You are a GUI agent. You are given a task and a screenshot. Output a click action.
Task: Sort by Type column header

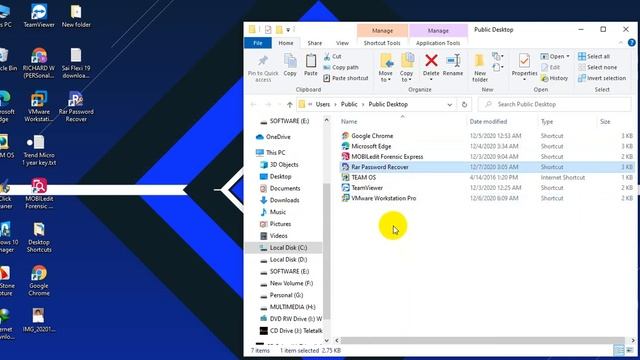click(547, 122)
